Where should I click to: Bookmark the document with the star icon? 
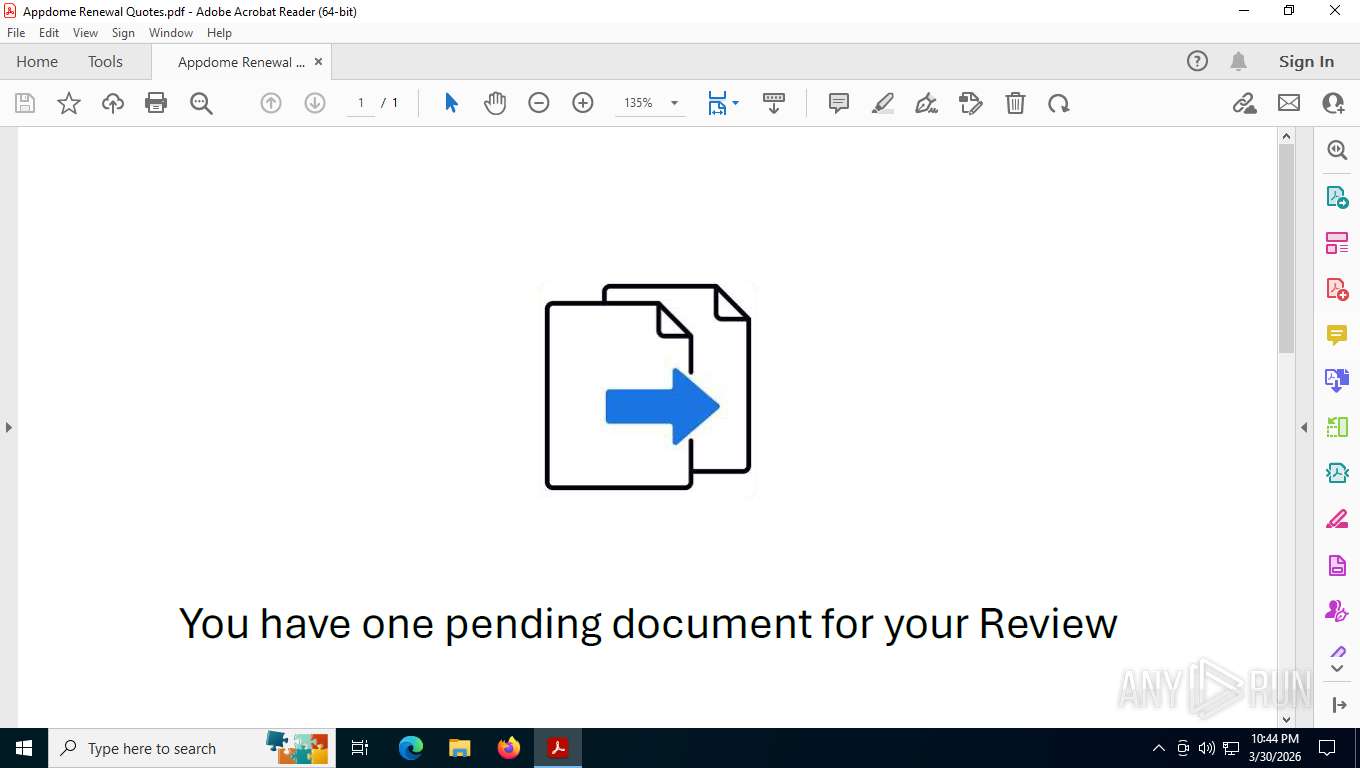pos(69,103)
